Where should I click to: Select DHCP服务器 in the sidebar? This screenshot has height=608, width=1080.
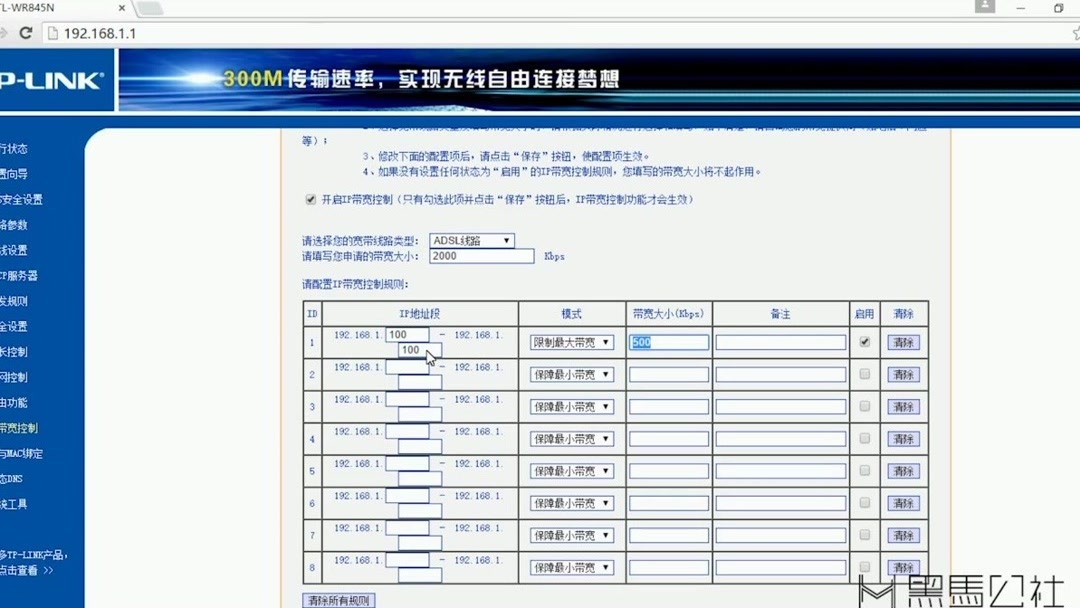coord(20,275)
